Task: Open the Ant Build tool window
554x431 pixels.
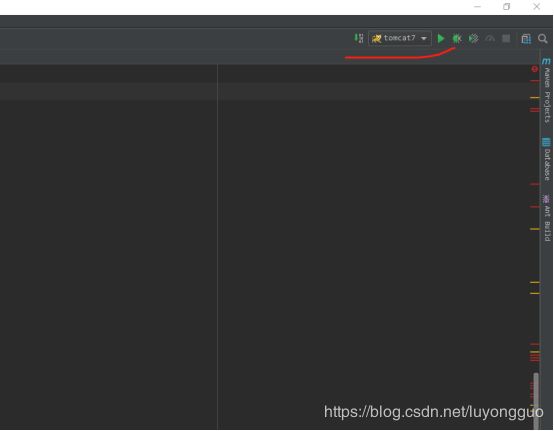Action: (x=547, y=218)
